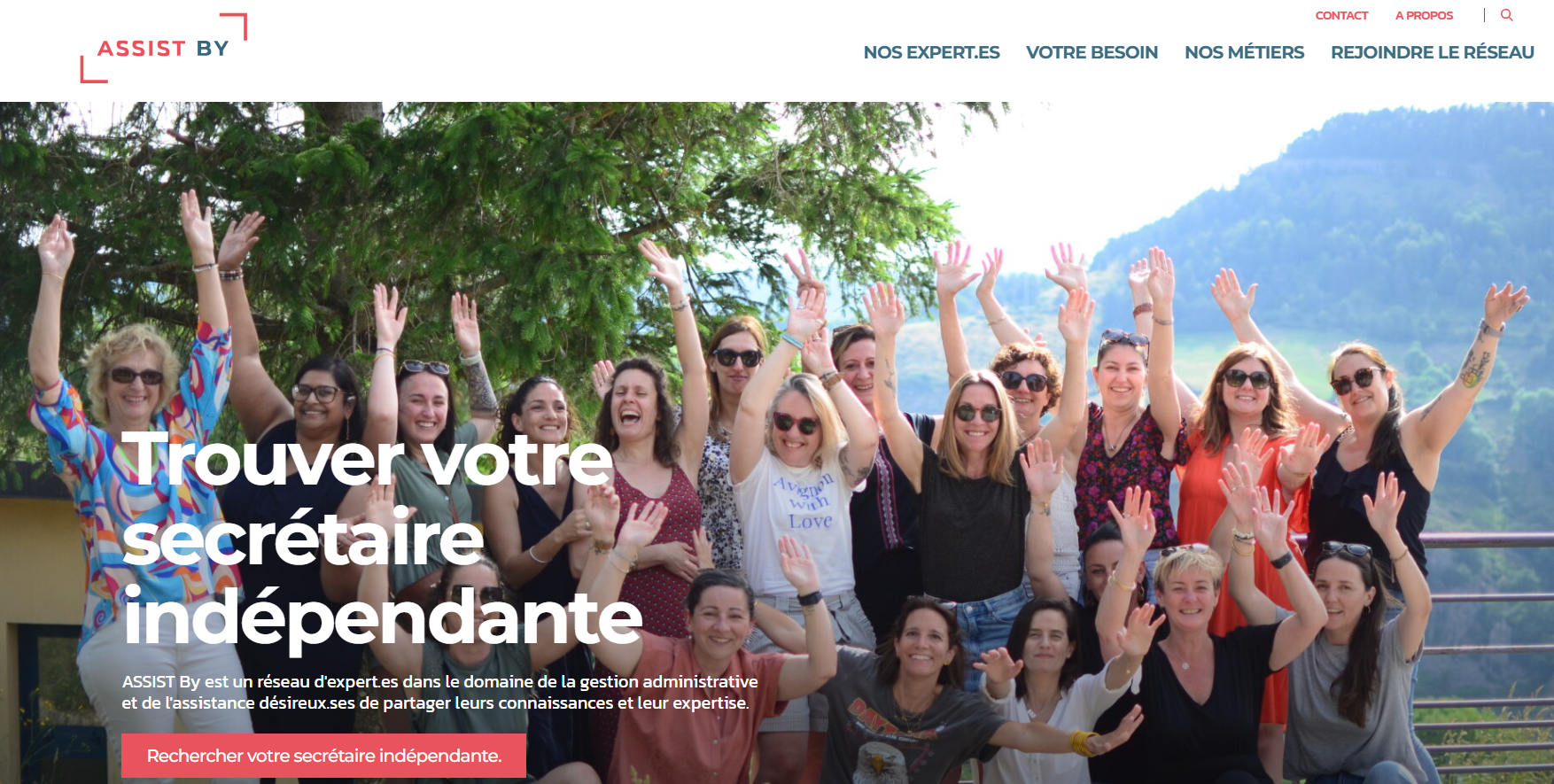
Task: Click Rechercher votre secrétaire indépendante button
Action: point(323,756)
